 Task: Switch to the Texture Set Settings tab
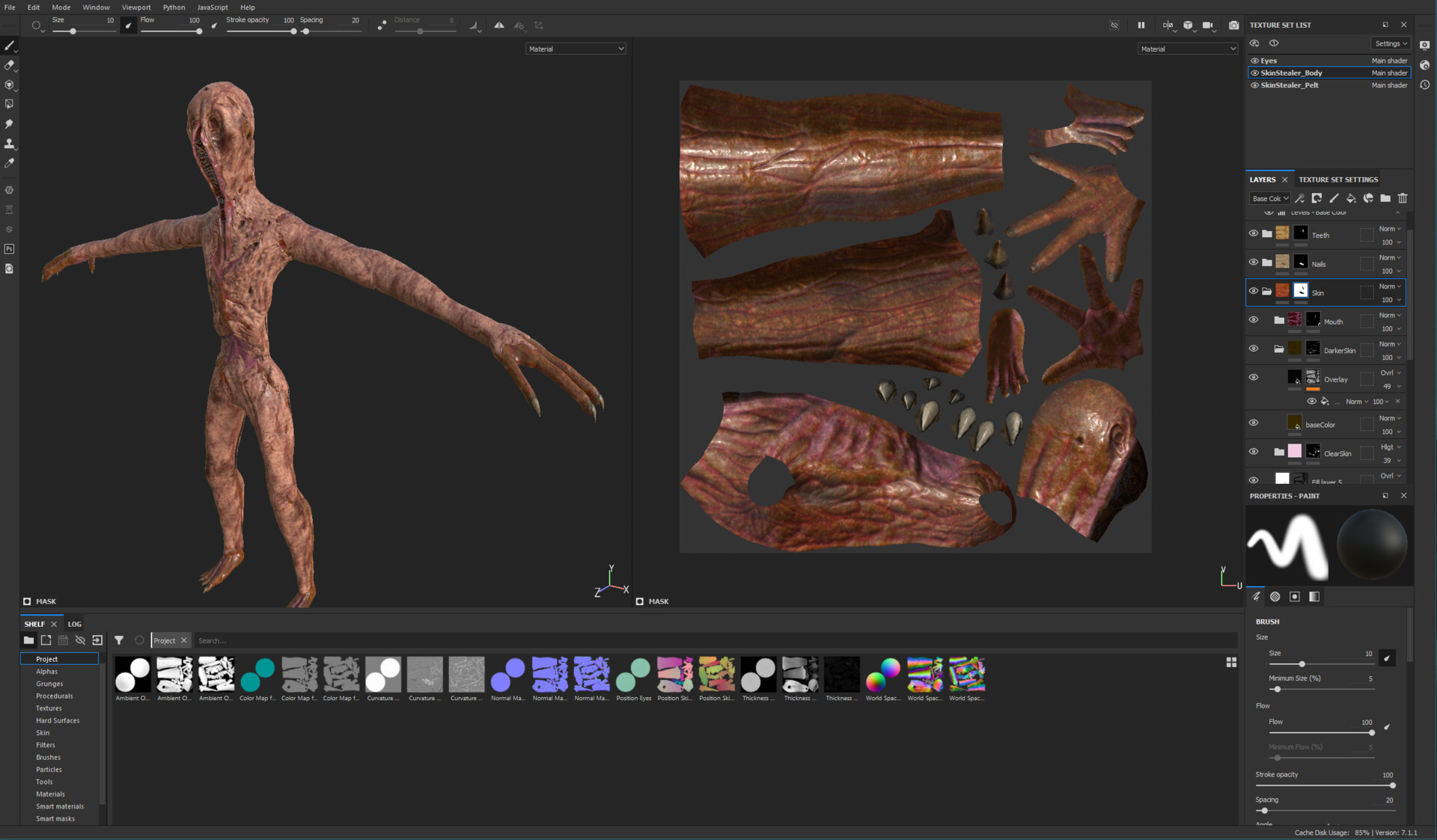(x=1338, y=180)
